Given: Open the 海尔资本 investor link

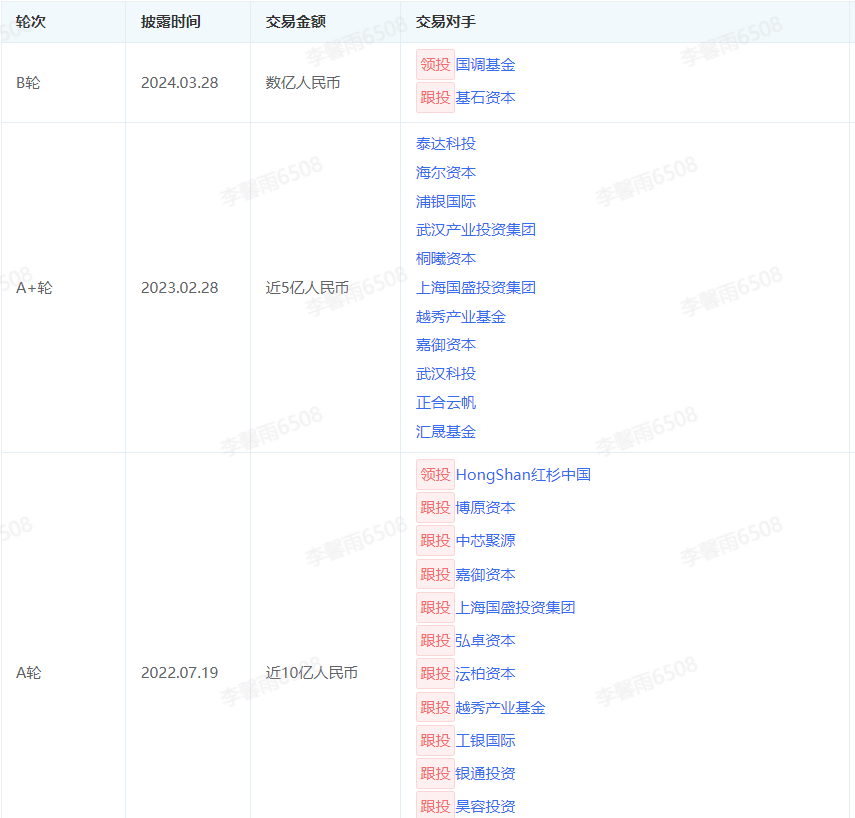Looking at the screenshot, I should (445, 173).
